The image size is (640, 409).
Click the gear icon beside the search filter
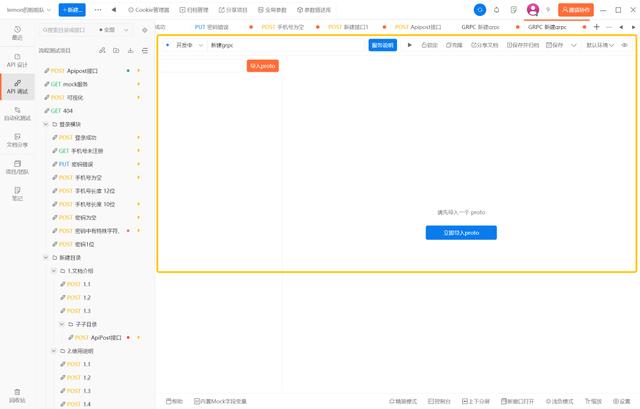tap(144, 30)
